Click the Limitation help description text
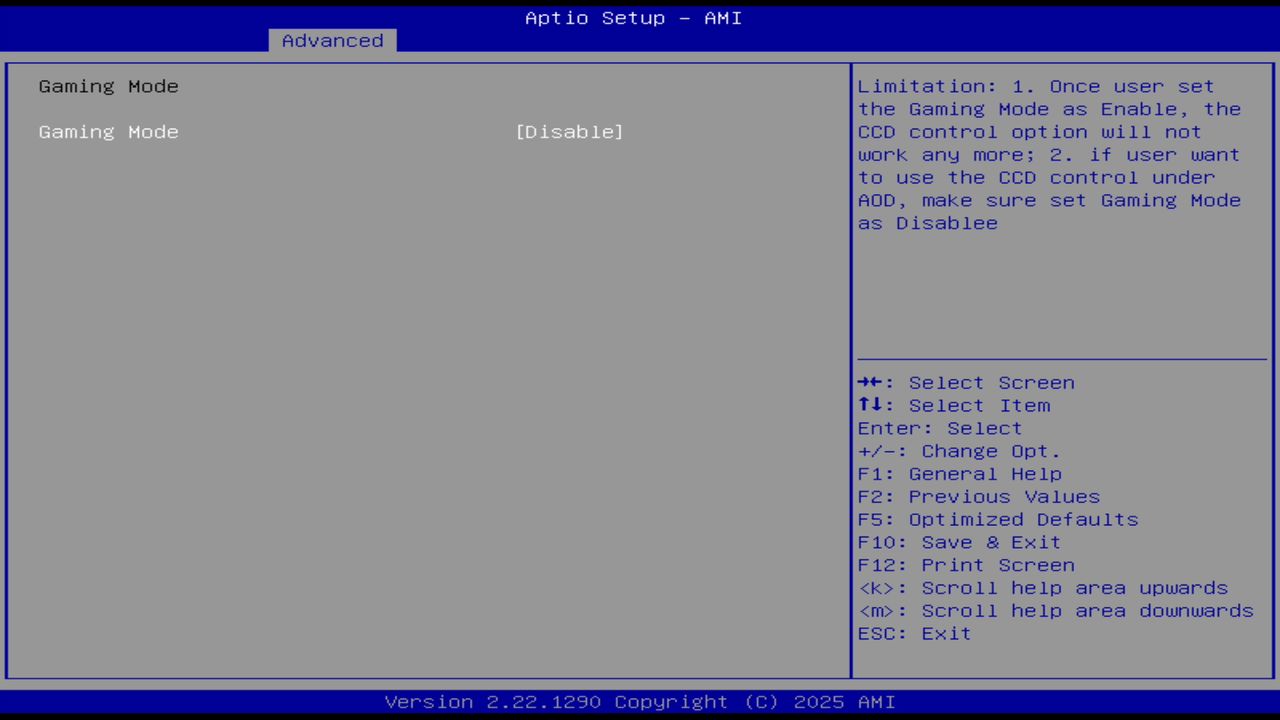Viewport: 1280px width, 720px height. coord(1050,155)
